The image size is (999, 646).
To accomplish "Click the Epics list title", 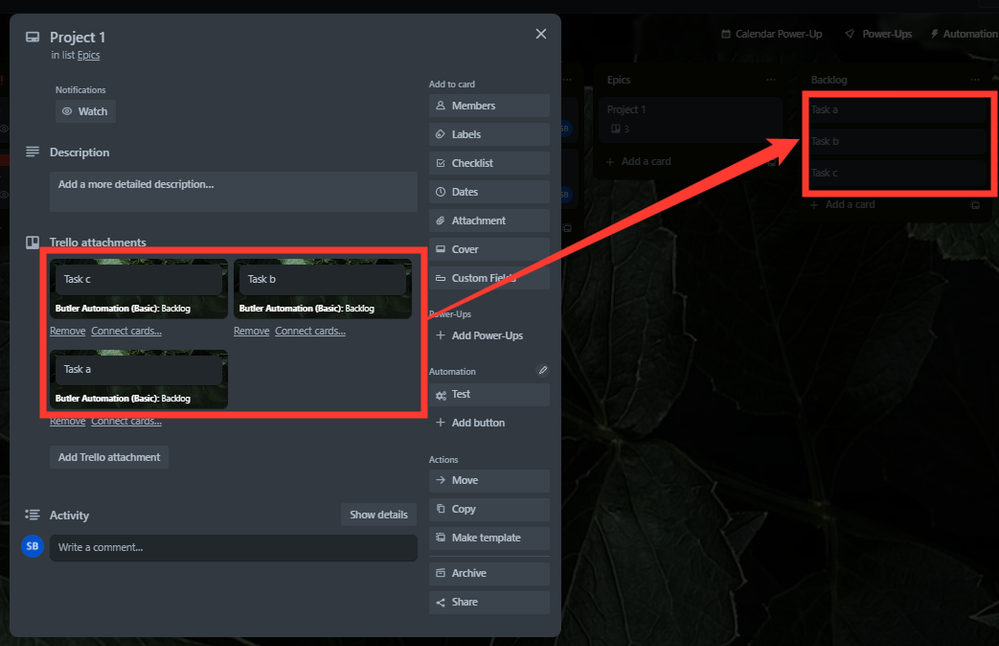I will pos(619,80).
